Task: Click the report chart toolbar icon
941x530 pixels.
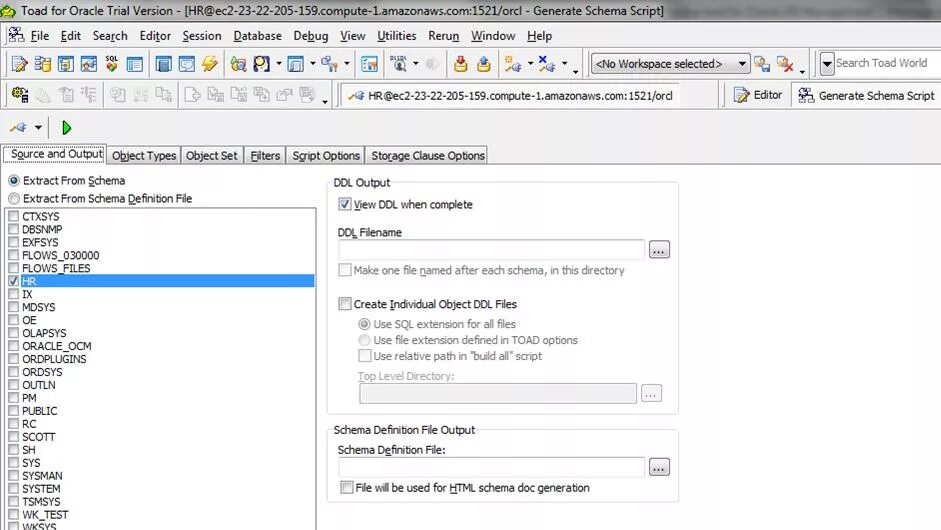Action: [370, 64]
